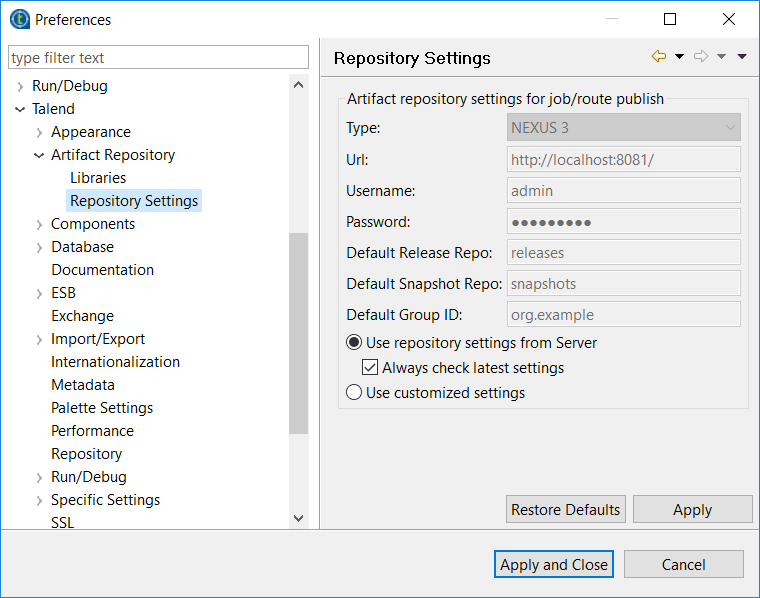Expand the Components tree node
The height and width of the screenshot is (598, 760).
(39, 224)
